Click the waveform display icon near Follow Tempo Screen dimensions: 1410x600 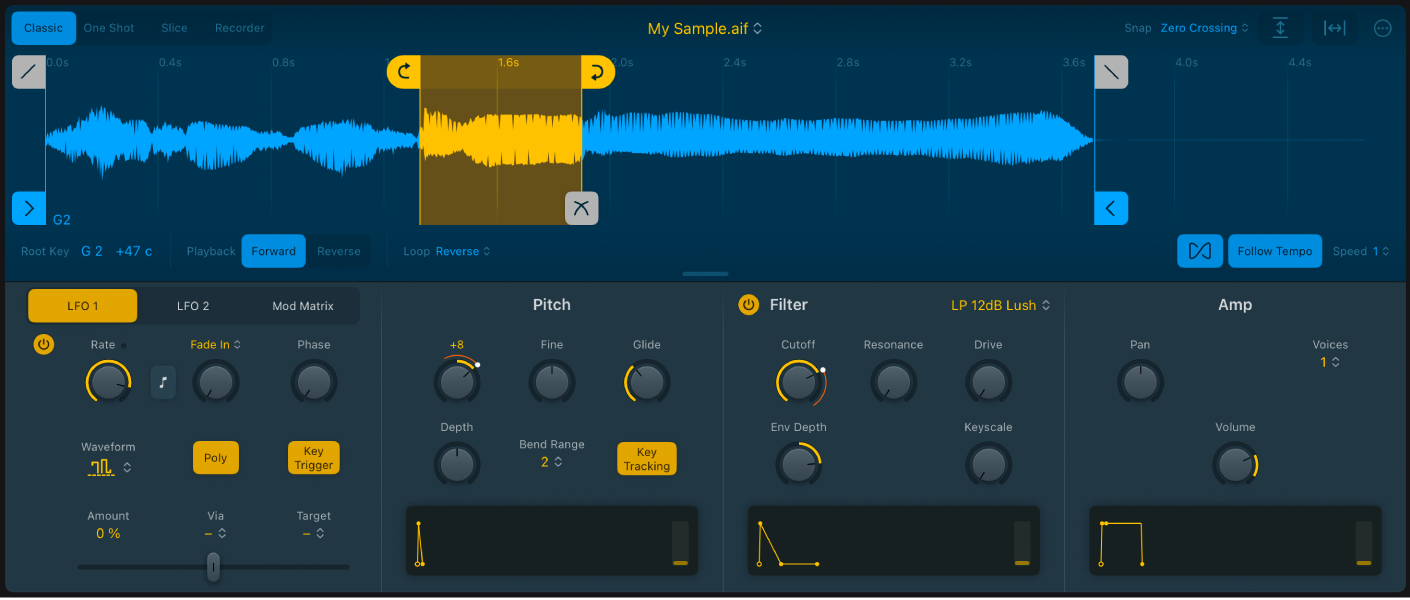[x=1200, y=251]
